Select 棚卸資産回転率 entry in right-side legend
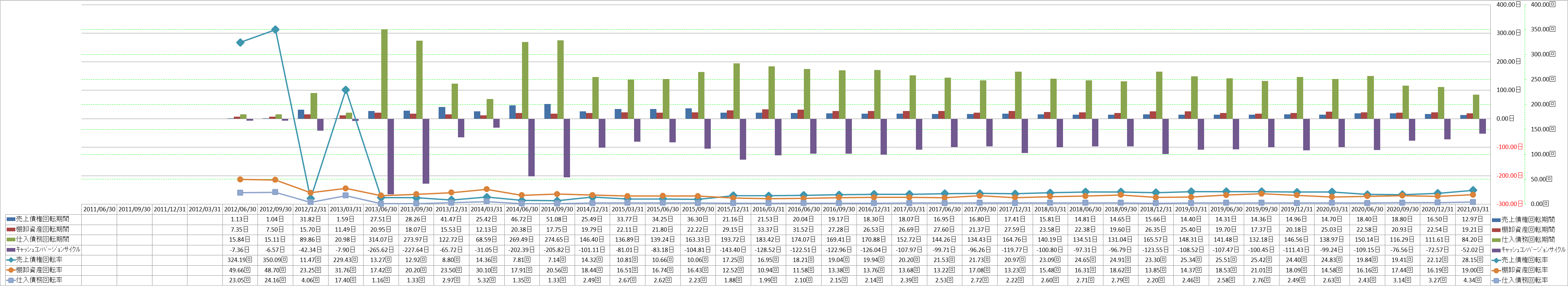Viewport: 1568px width, 286px height. [x=1520, y=270]
